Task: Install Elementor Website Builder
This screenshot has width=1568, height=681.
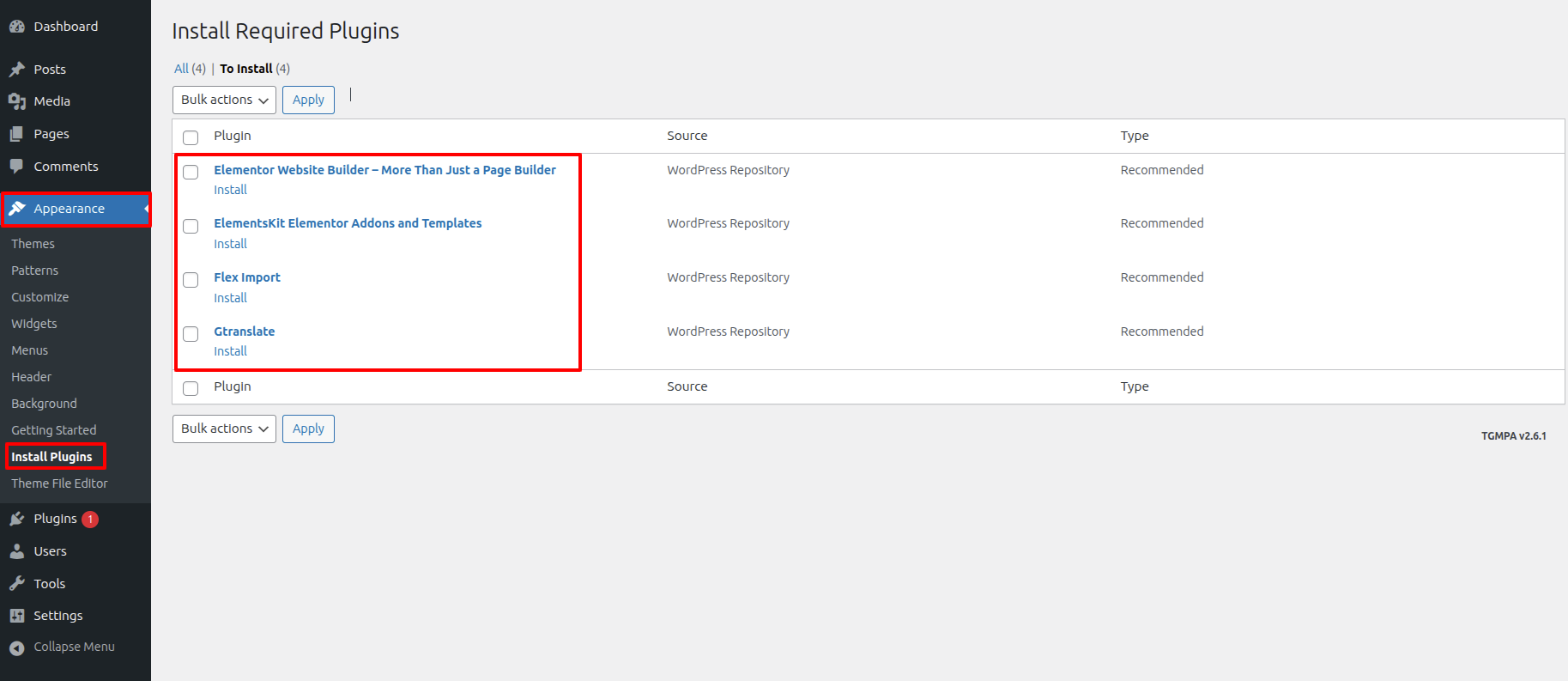Action: point(230,190)
